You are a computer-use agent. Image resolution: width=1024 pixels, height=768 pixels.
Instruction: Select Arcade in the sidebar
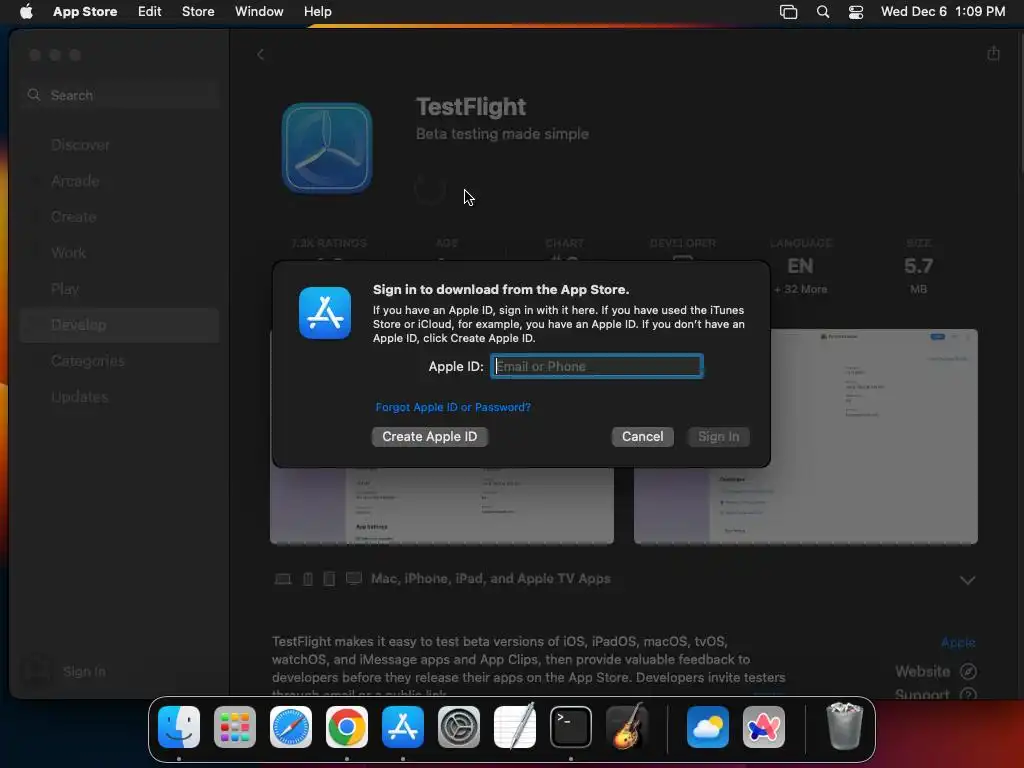(120, 181)
